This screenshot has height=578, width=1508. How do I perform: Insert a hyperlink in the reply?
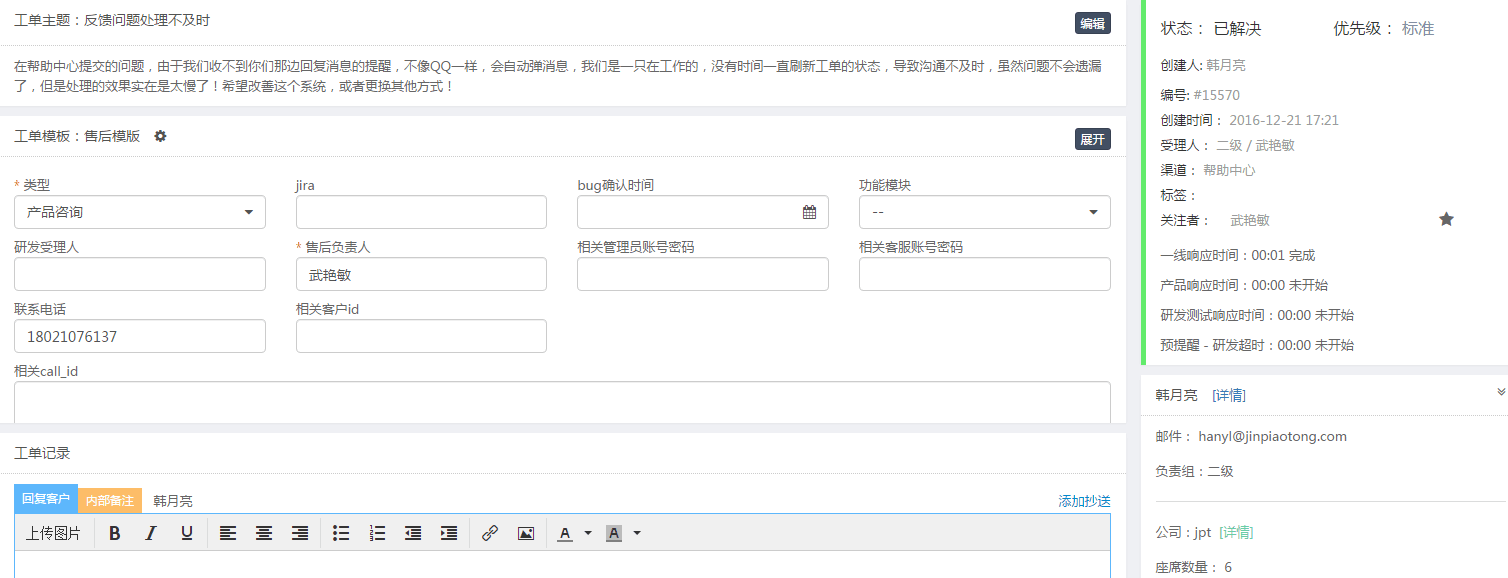point(490,533)
